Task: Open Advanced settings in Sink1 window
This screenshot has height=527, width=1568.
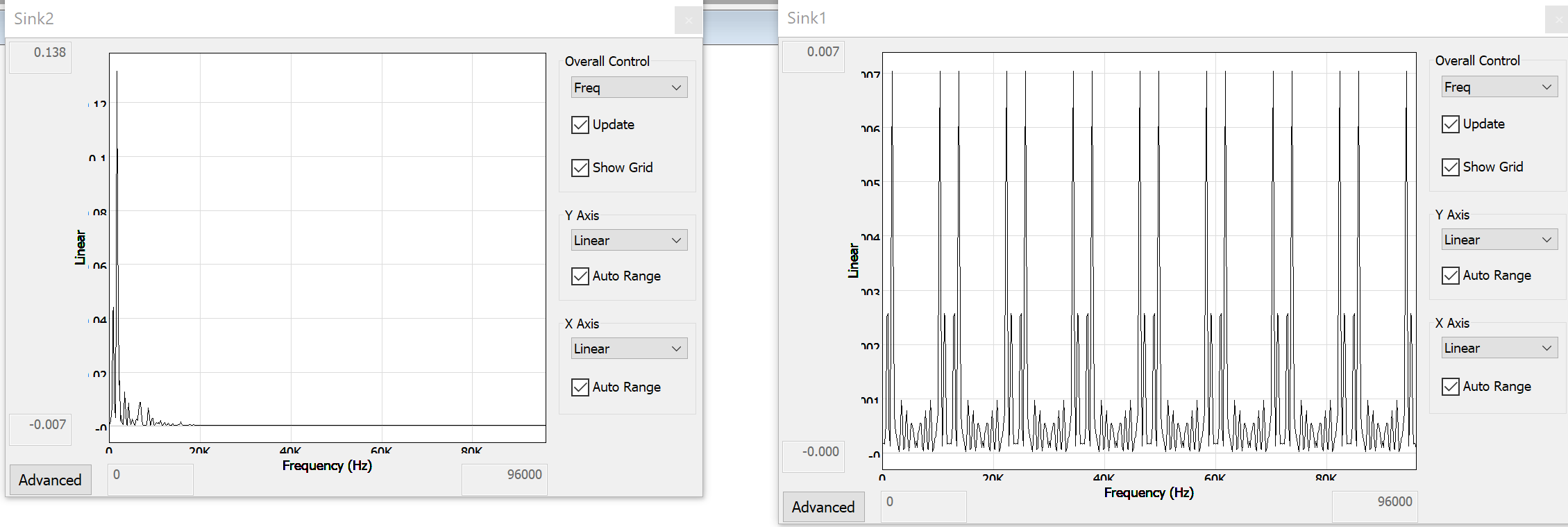Action: pos(823,507)
